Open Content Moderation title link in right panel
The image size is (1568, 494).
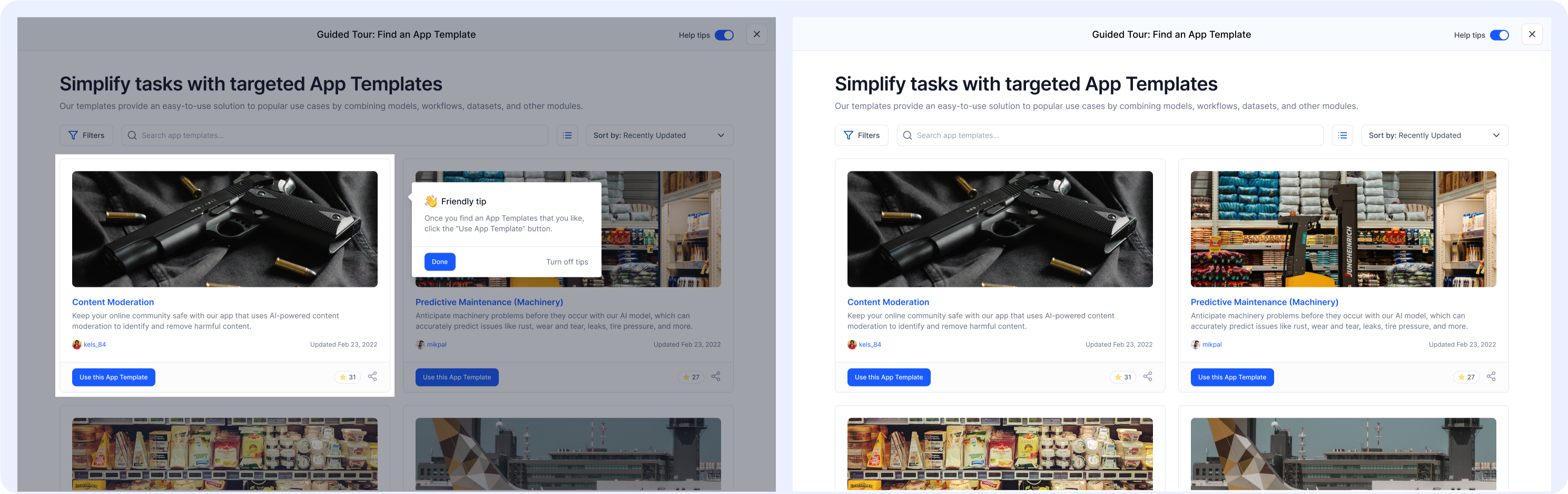(888, 302)
